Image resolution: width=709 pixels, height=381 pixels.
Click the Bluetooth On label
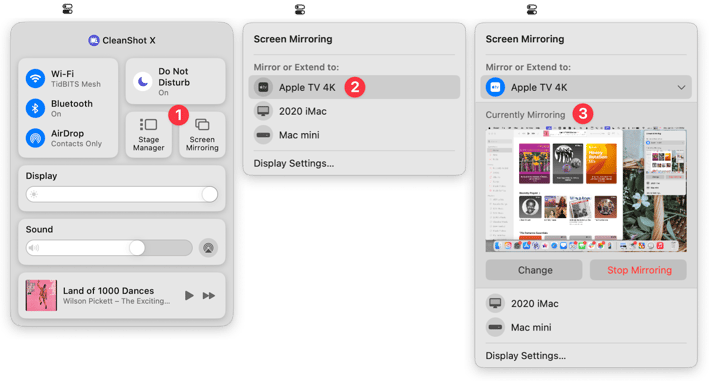pos(72,108)
